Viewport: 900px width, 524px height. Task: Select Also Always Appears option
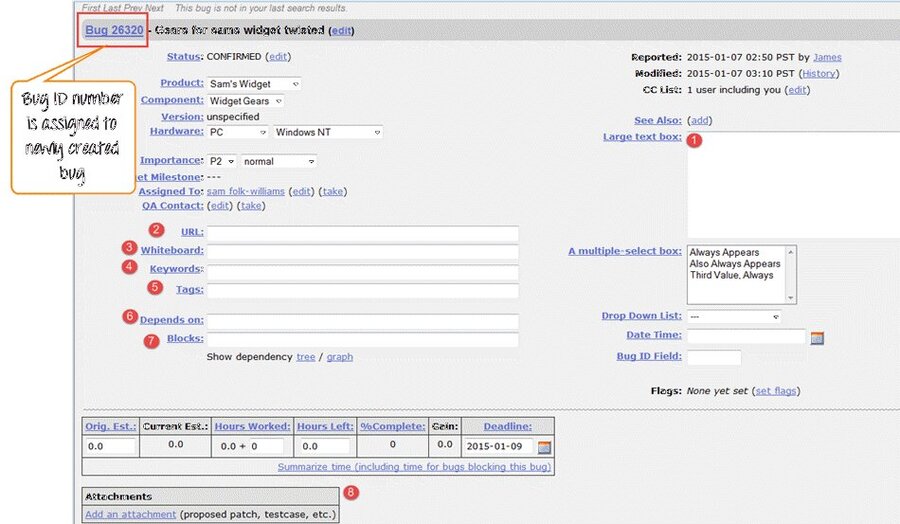tap(735, 263)
